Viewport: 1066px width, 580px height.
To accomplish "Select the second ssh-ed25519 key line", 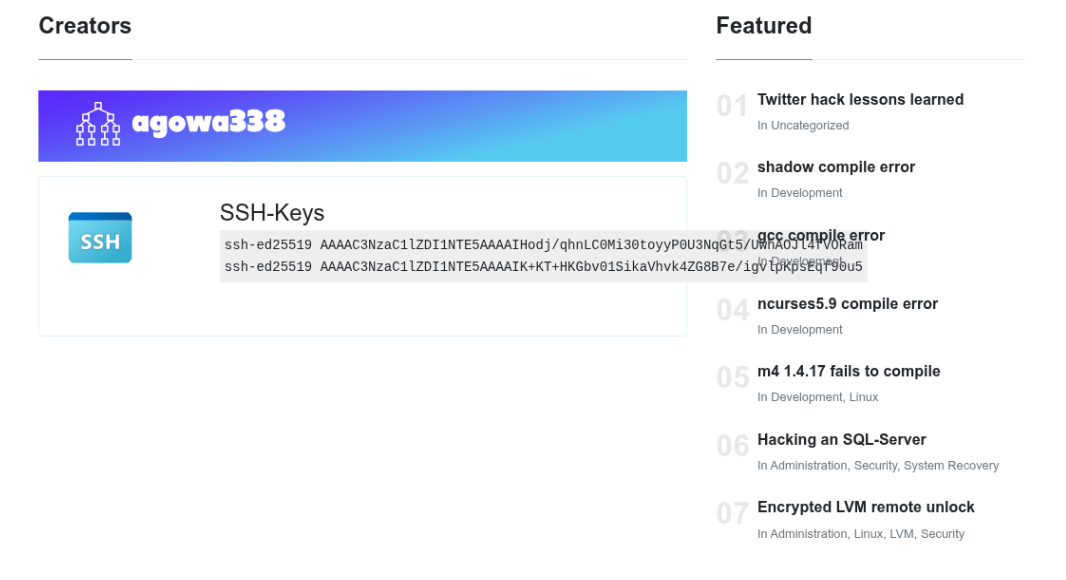I will (543, 267).
